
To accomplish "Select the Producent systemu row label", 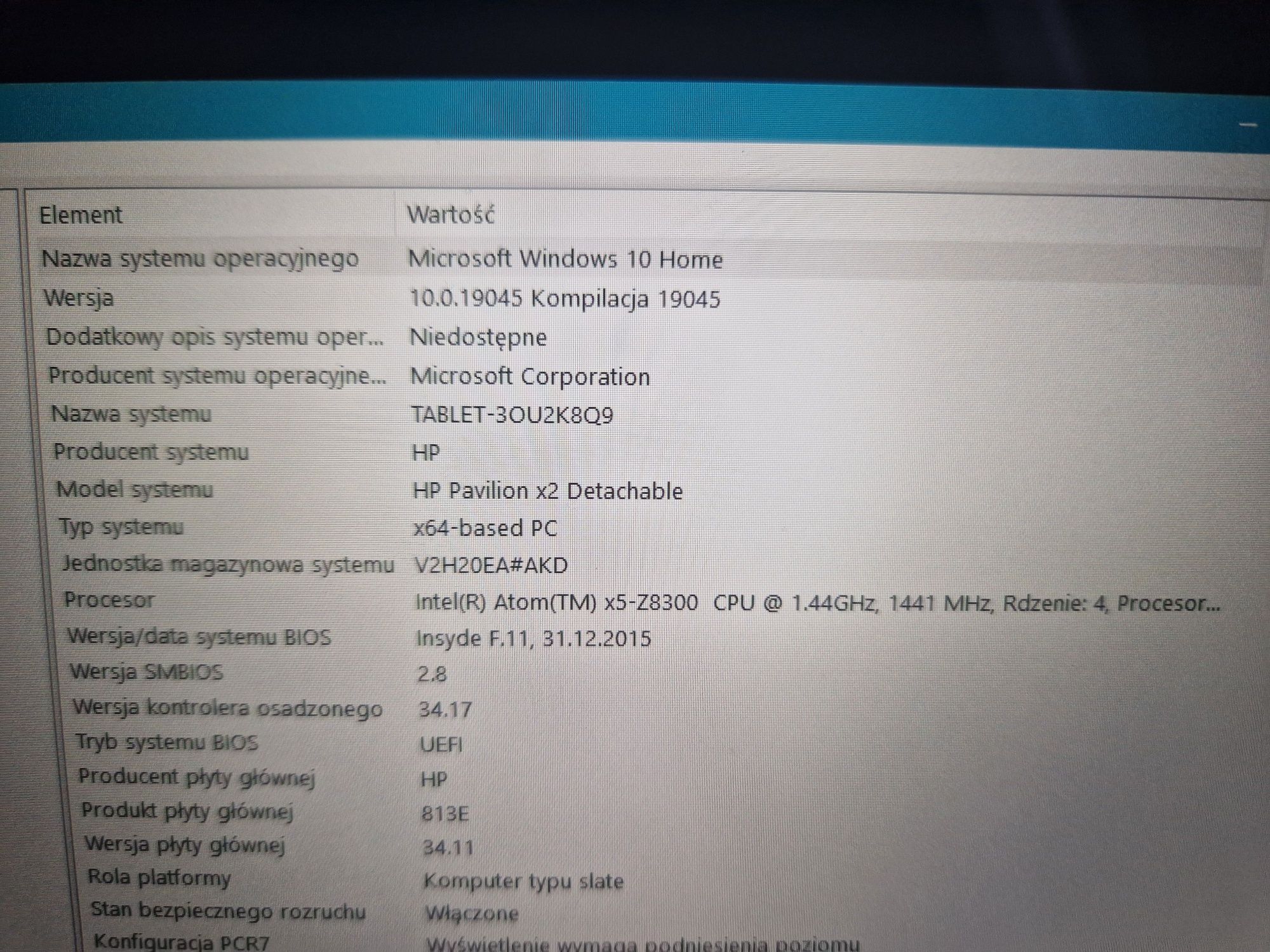I will [x=151, y=452].
